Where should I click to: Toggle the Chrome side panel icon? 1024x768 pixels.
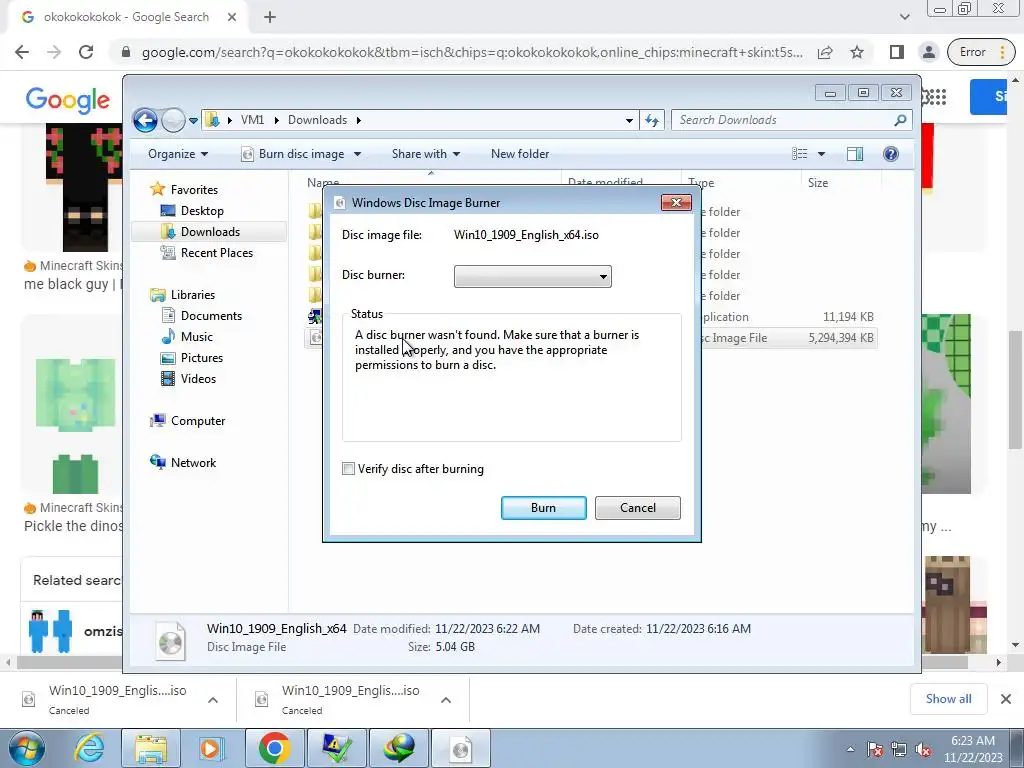tap(897, 52)
